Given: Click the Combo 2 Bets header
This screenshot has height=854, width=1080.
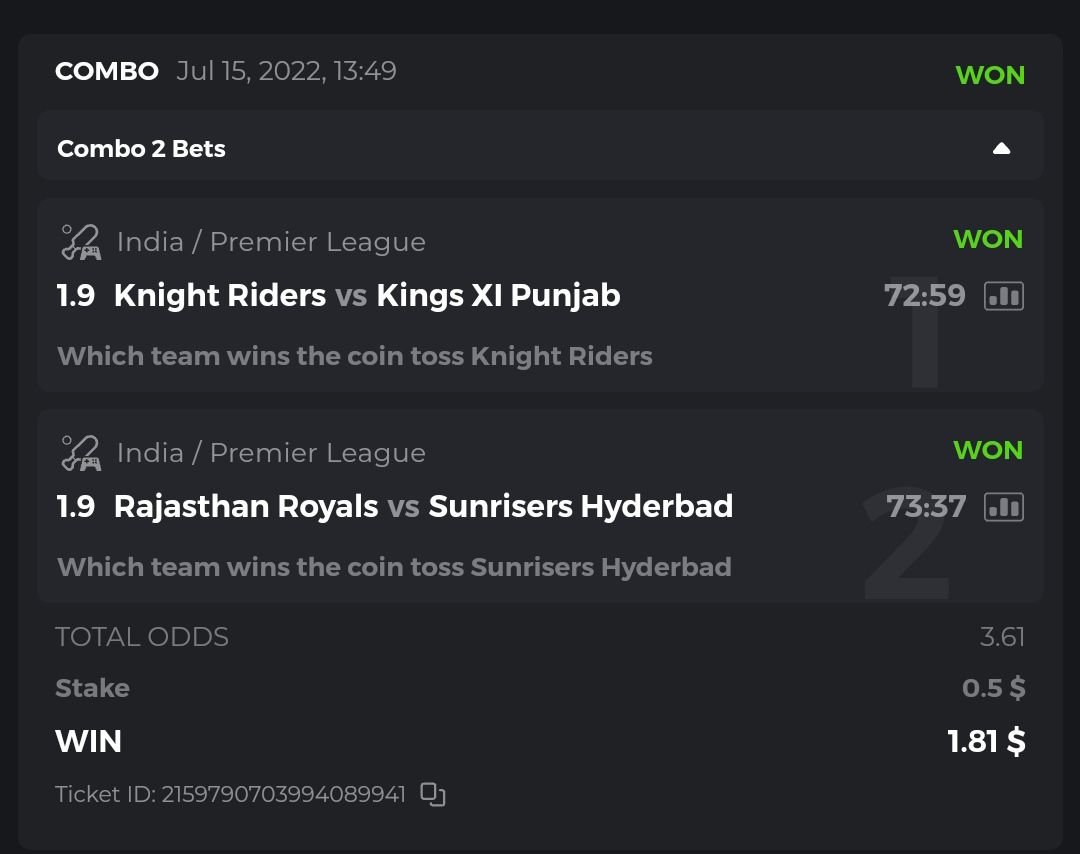Looking at the screenshot, I should [141, 149].
